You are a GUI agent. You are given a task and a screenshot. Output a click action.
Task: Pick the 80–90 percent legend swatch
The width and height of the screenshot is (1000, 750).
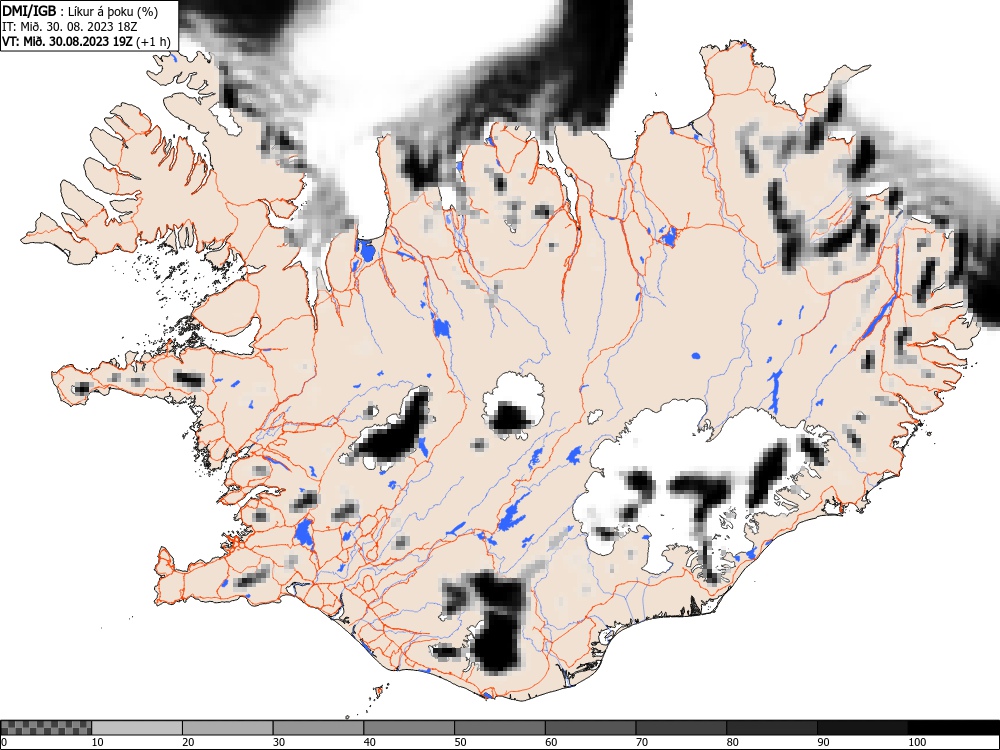coord(772,728)
